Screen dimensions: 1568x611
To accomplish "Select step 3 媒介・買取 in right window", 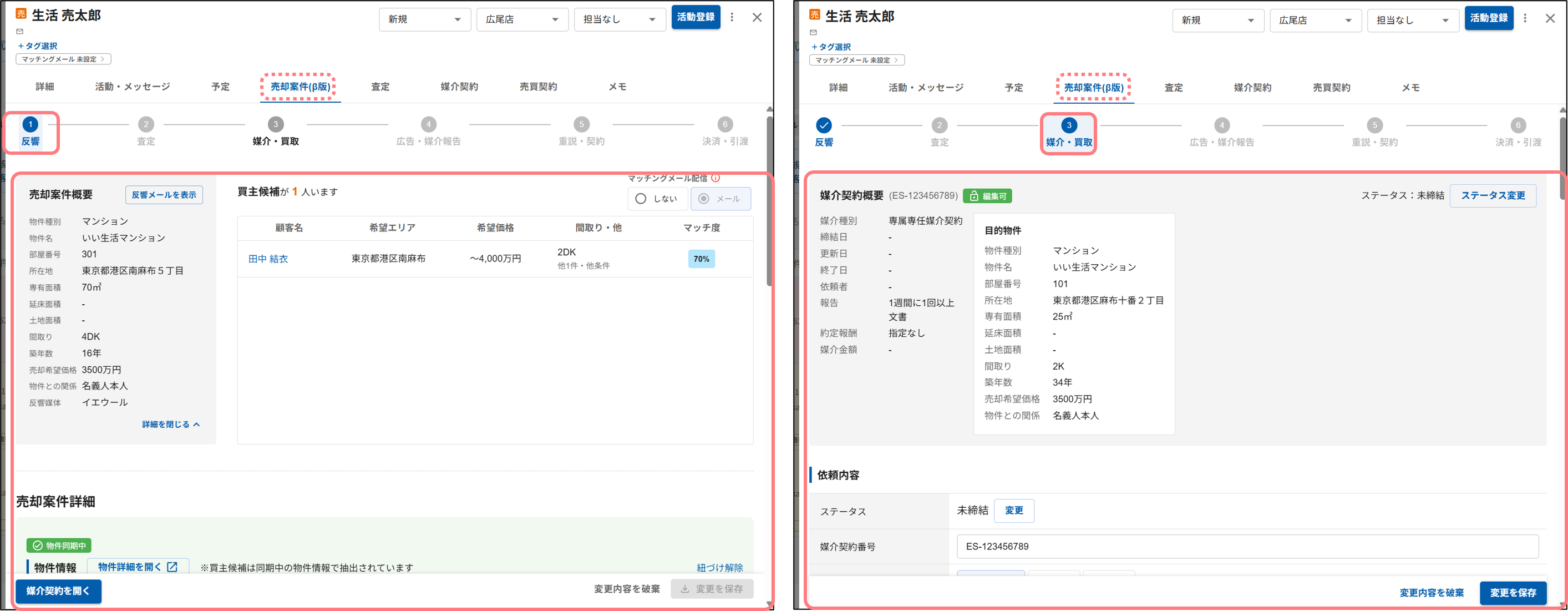I will [x=1069, y=133].
